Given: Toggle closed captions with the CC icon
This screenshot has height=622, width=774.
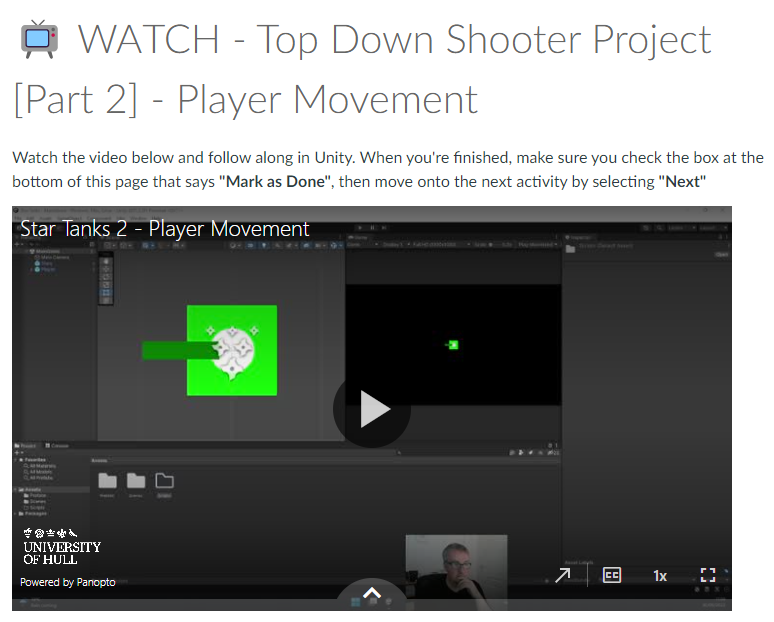Looking at the screenshot, I should pos(611,575).
